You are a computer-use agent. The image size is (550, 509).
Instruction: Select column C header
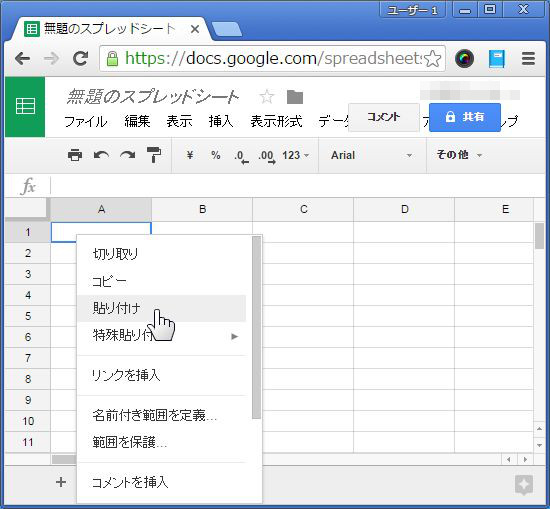pos(303,209)
